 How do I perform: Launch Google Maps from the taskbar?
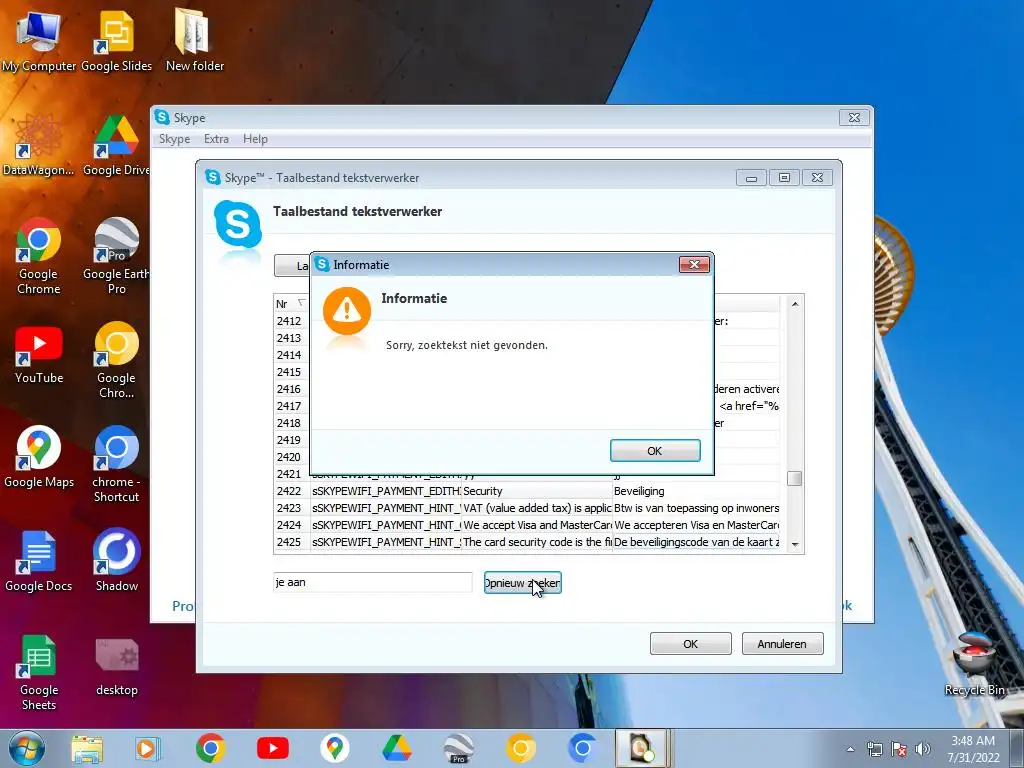[x=334, y=748]
